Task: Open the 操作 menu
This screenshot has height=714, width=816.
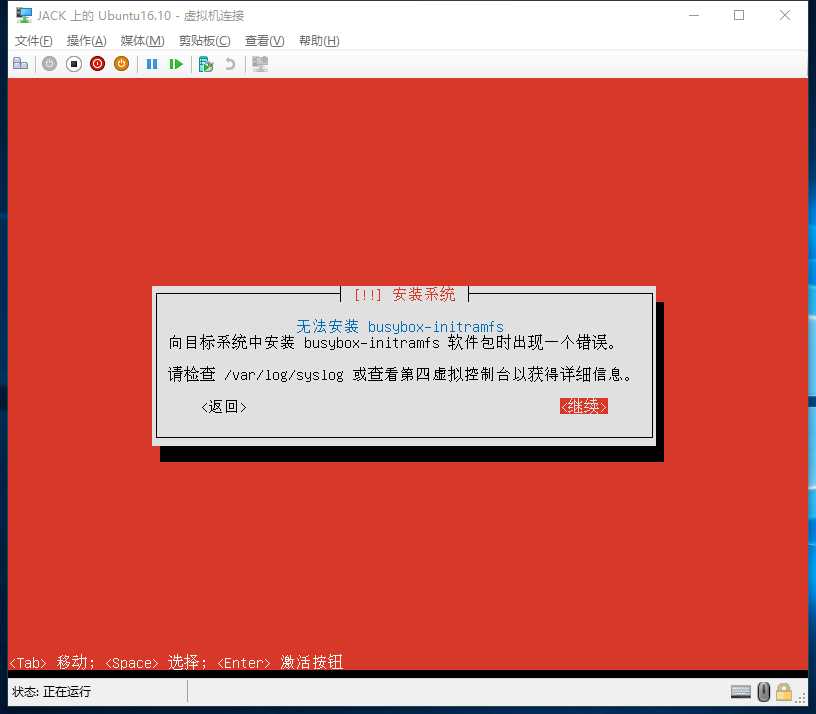Action: [x=86, y=41]
